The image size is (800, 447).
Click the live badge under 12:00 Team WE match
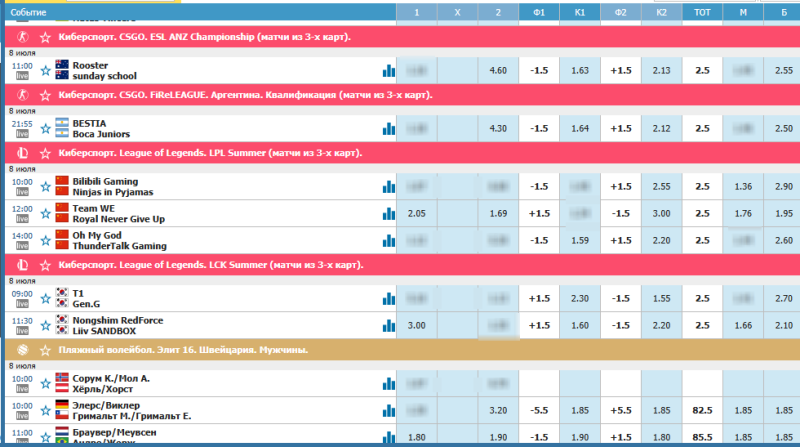(x=22, y=218)
